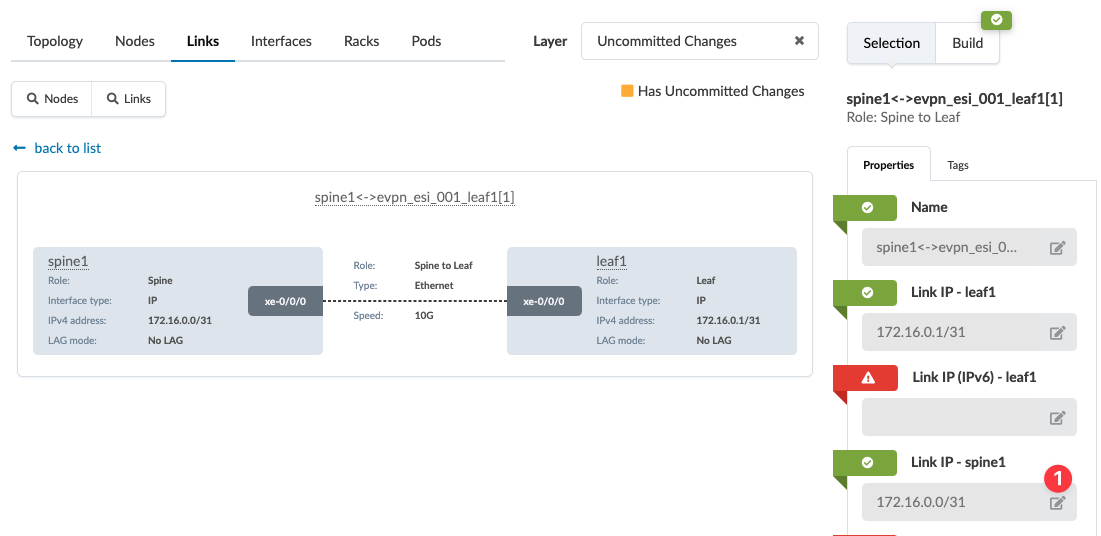This screenshot has width=1101, height=536.
Task: Clear the Uncommitted Changes layer selection
Action: coord(799,41)
